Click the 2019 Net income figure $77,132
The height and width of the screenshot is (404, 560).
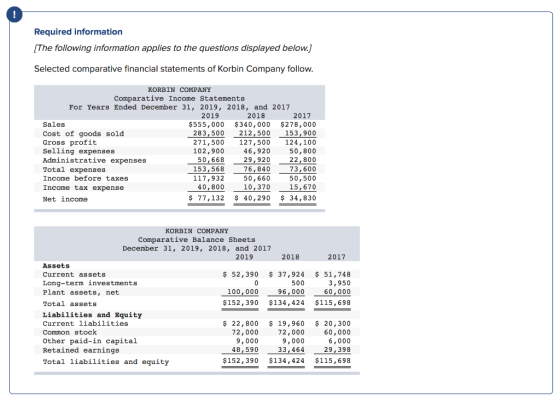[206, 198]
